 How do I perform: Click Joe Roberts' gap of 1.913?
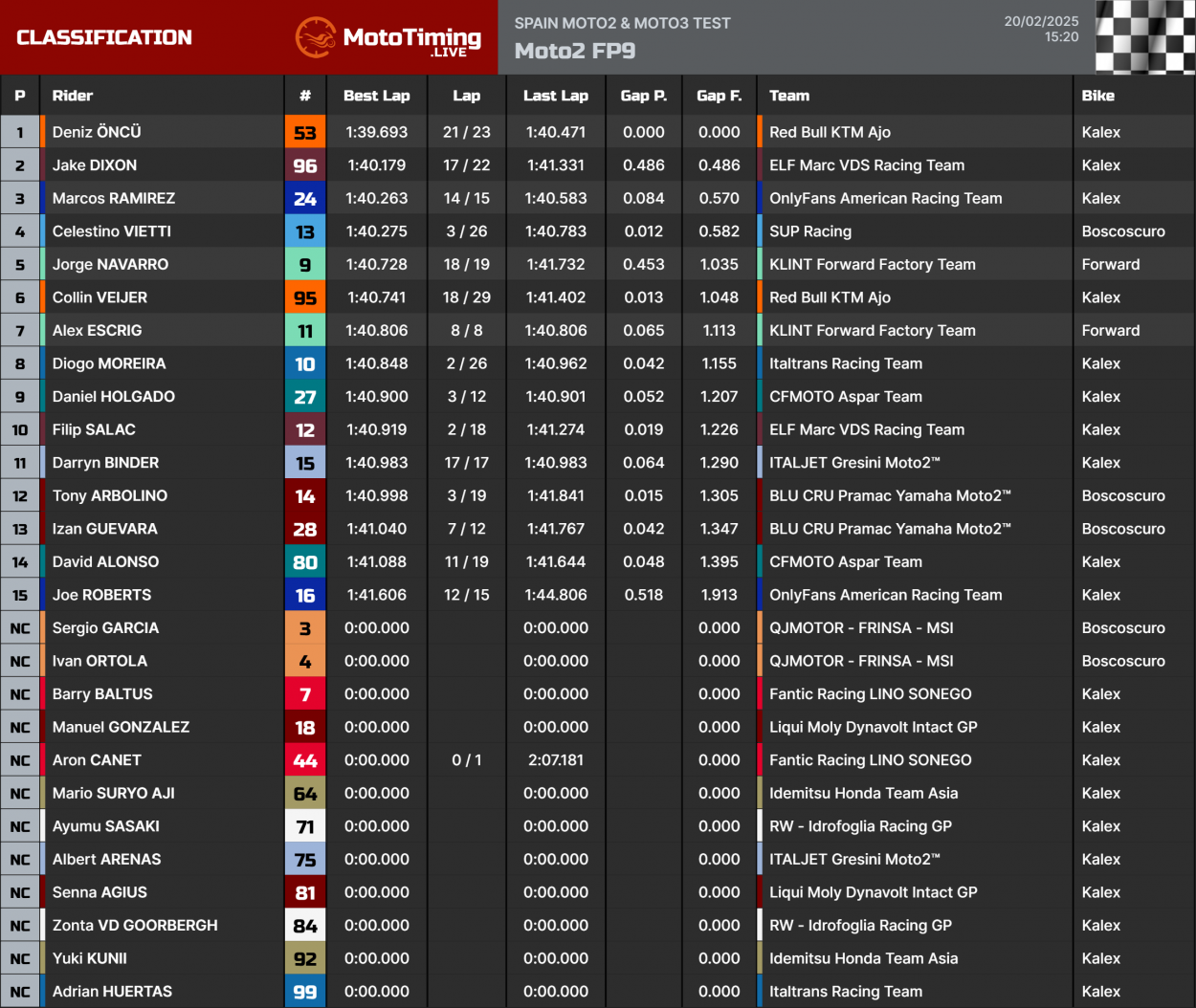[x=719, y=594]
